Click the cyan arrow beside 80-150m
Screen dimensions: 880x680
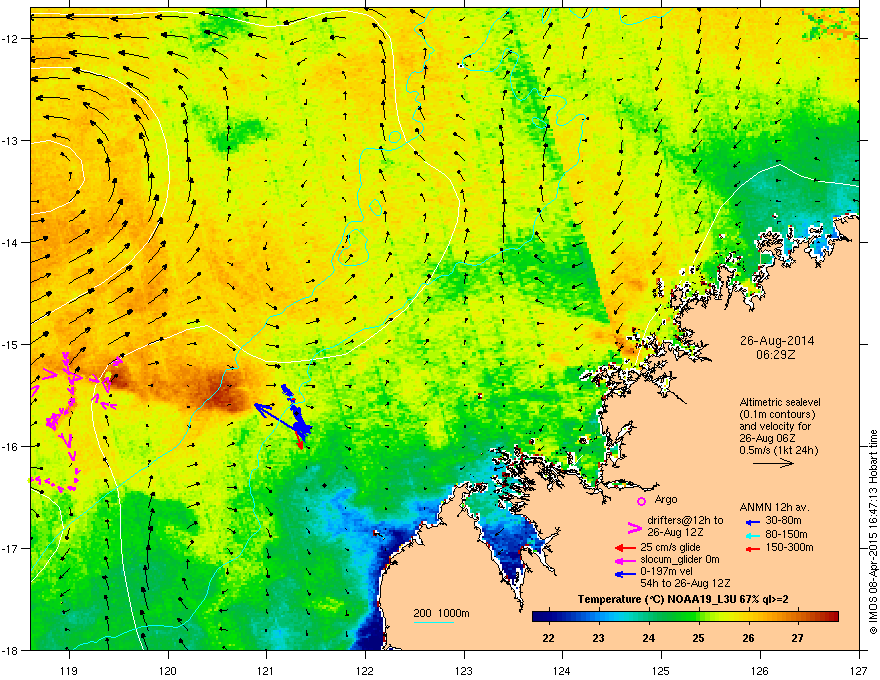coord(753,535)
